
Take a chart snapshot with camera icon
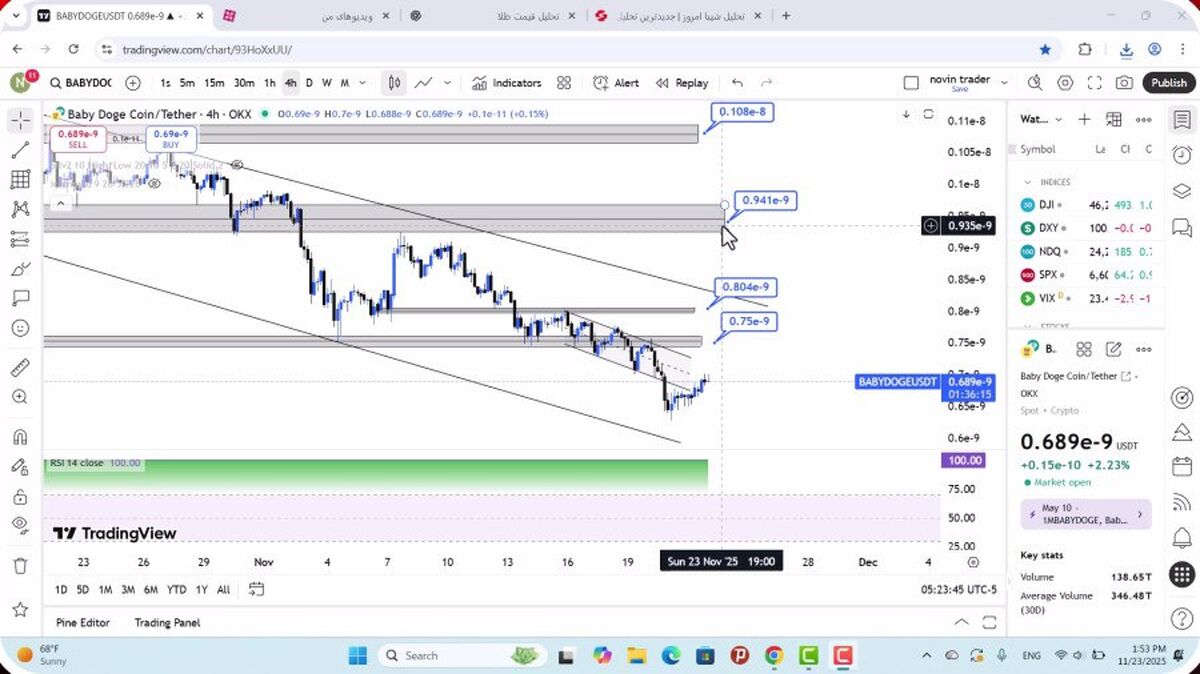pyautogui.click(x=1125, y=83)
